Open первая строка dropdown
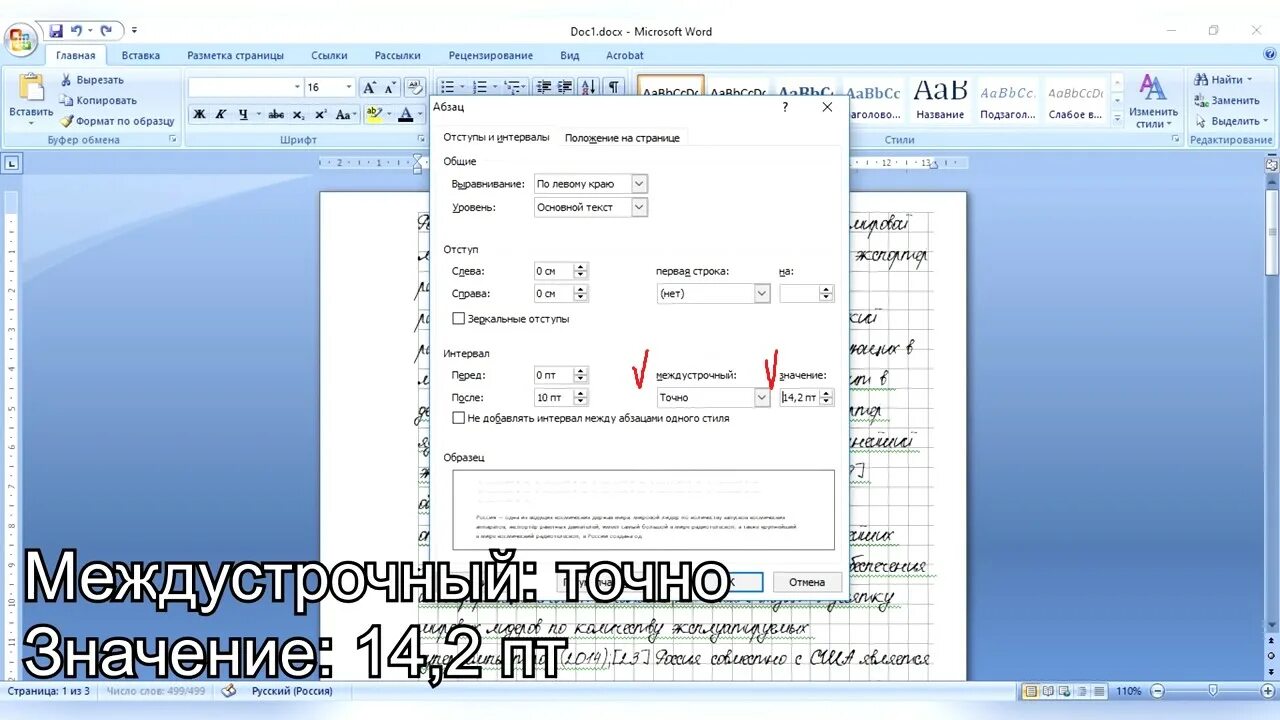 [762, 293]
